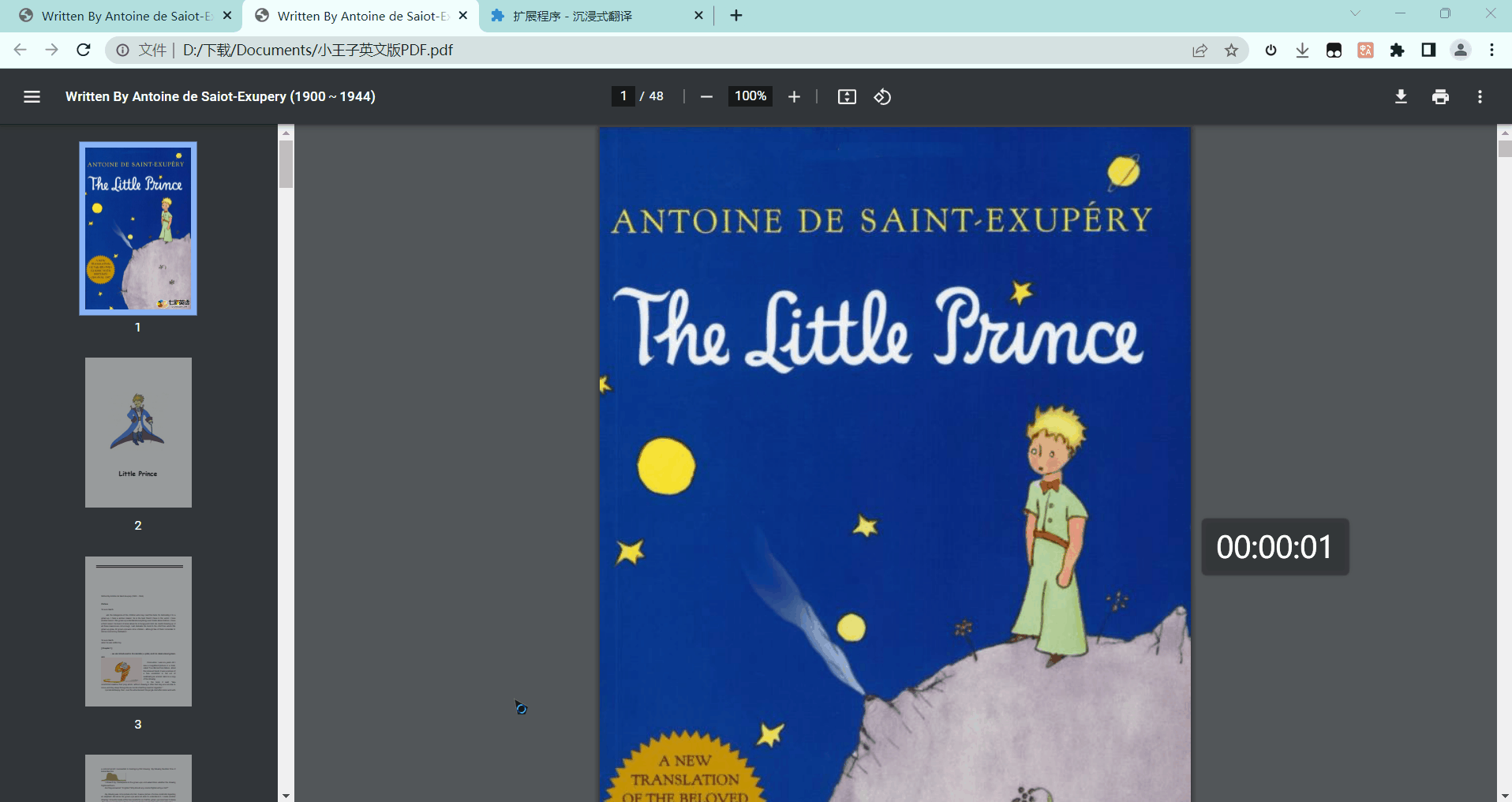Share this page icon
Image resolution: width=1512 pixels, height=802 pixels.
pyautogui.click(x=1199, y=51)
